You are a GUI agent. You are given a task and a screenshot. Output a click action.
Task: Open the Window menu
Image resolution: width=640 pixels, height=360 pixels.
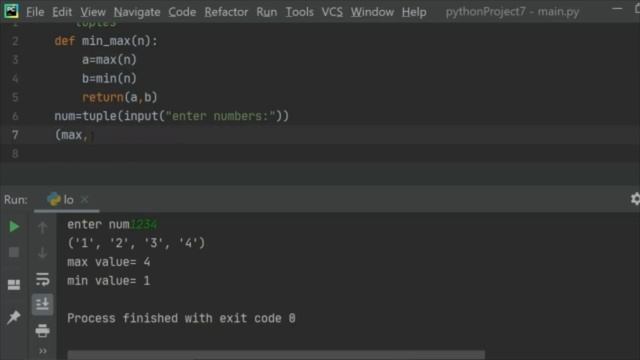tap(372, 12)
